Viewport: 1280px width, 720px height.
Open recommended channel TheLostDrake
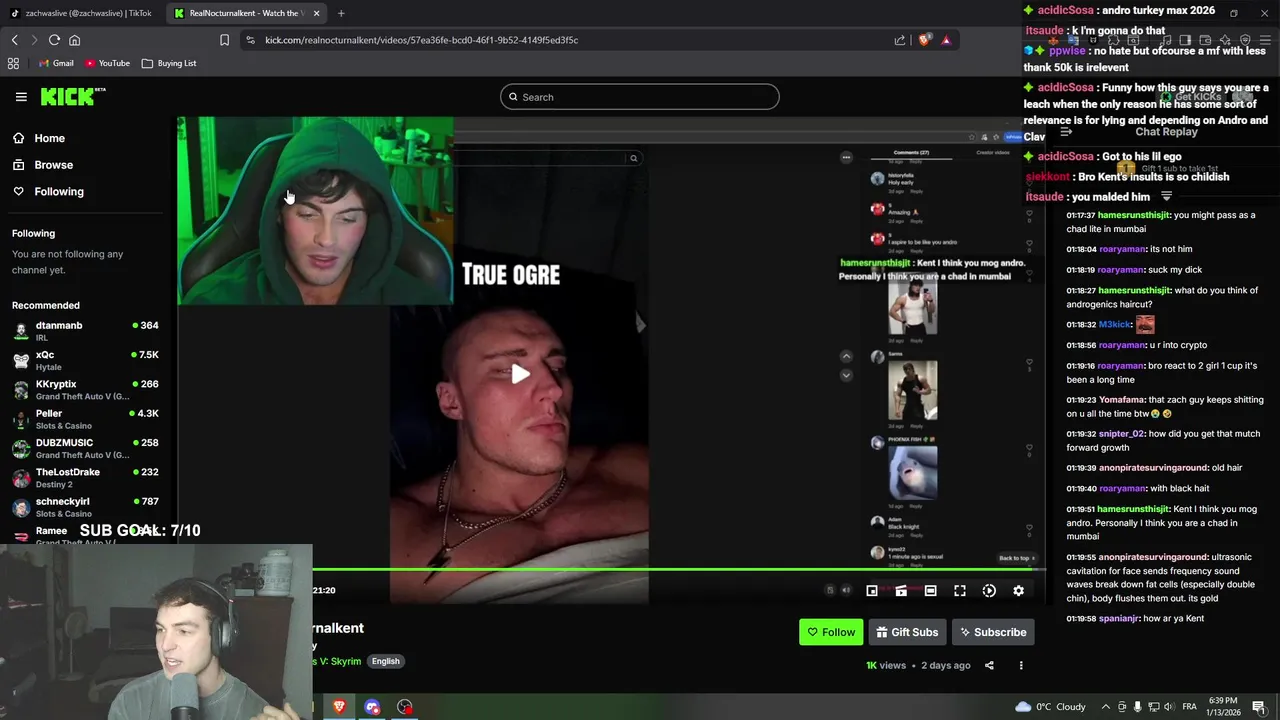pyautogui.click(x=85, y=478)
